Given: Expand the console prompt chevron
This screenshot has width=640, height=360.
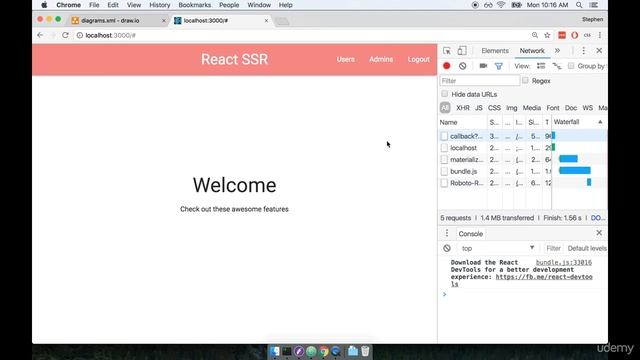Looking at the screenshot, I should 444,294.
